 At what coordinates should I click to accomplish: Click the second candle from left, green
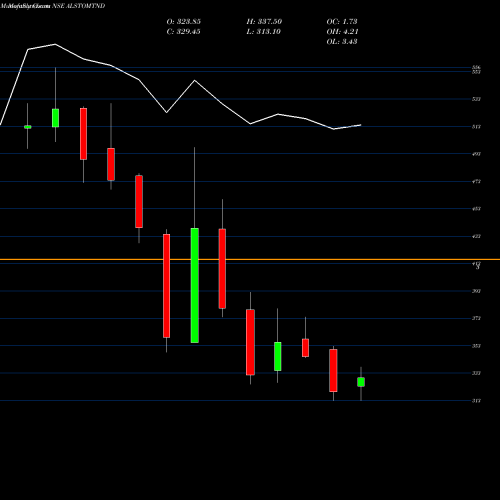[x=55, y=118]
